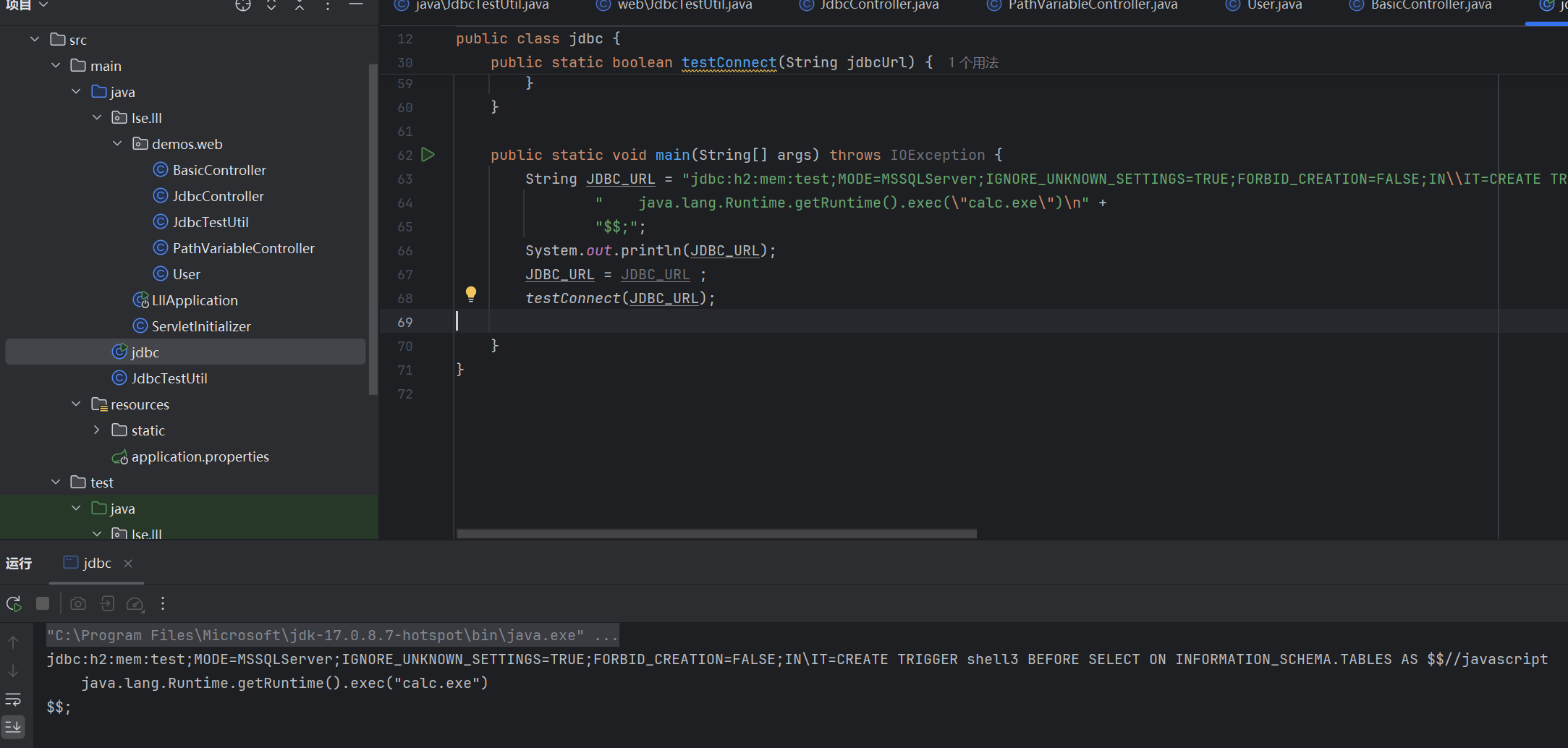1568x748 pixels.
Task: Collapse the java folder under test
Action: [76, 508]
